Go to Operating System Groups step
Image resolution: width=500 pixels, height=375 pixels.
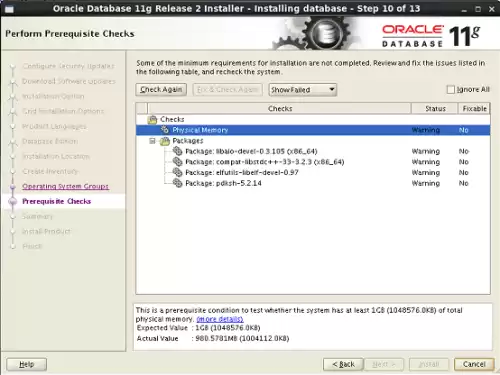(65, 186)
